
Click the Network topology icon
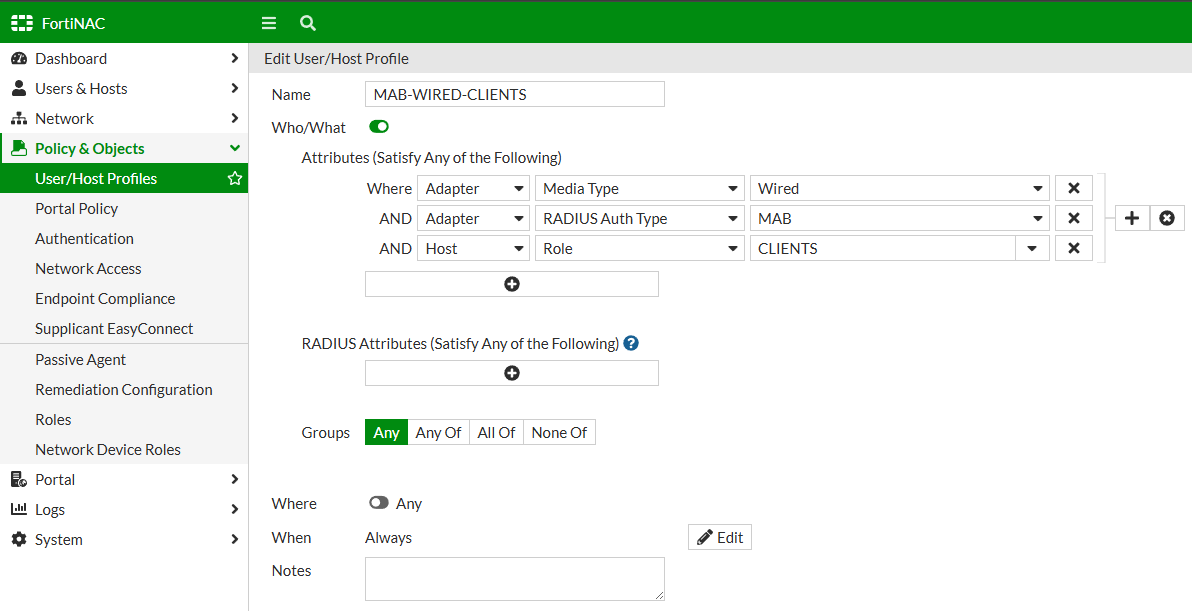click(x=19, y=119)
